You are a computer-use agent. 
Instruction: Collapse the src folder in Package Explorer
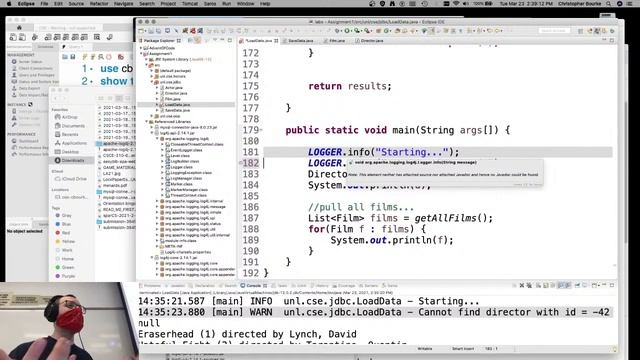click(147, 65)
